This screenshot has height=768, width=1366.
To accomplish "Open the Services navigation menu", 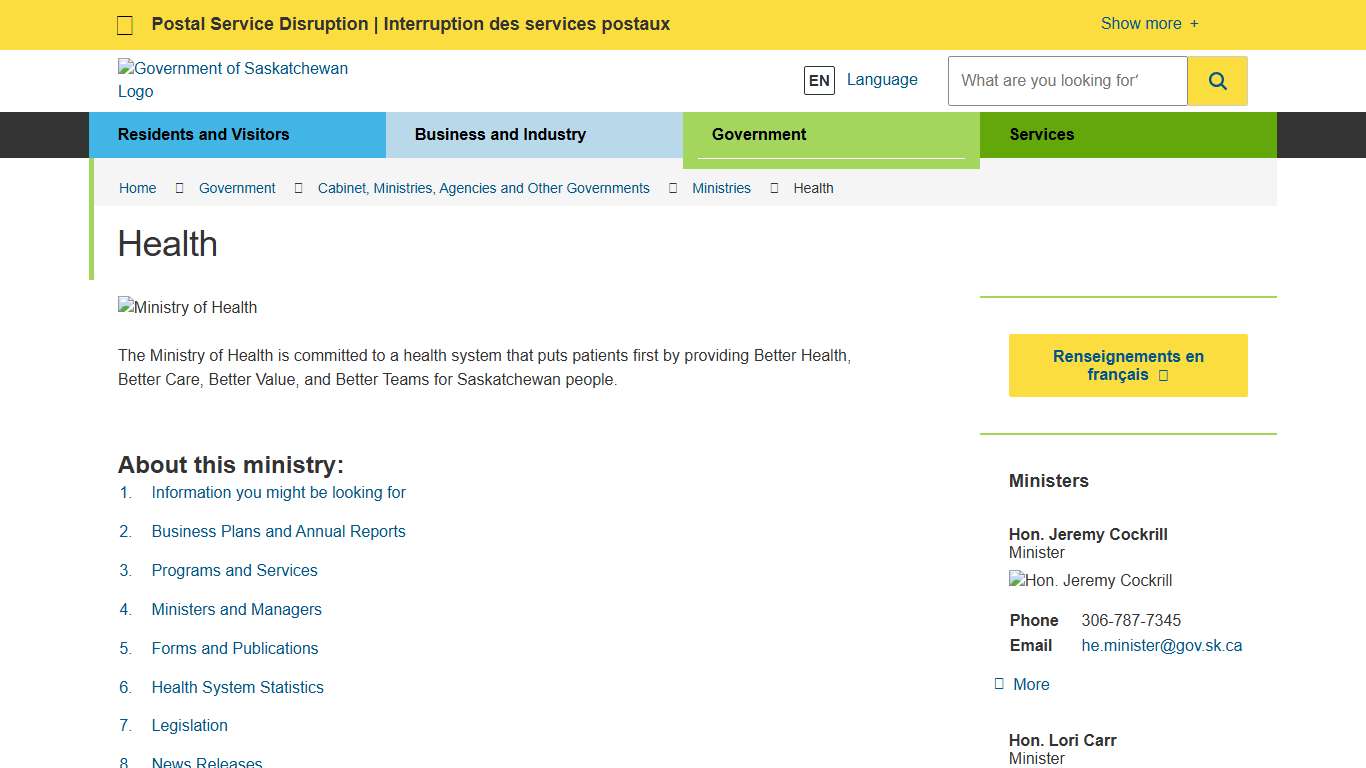I will pyautogui.click(x=1042, y=134).
